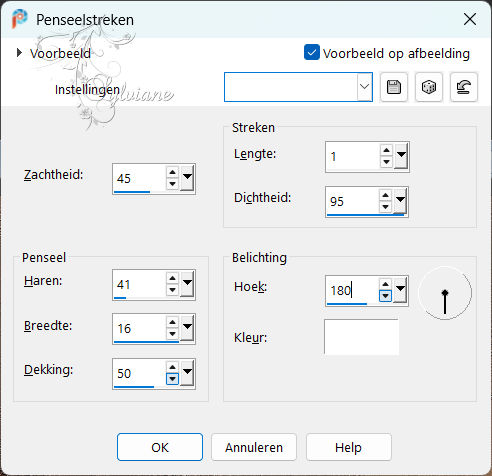492x476 pixels.
Task: Decrease Dichtheid value with down arrow
Action: [x=386, y=207]
